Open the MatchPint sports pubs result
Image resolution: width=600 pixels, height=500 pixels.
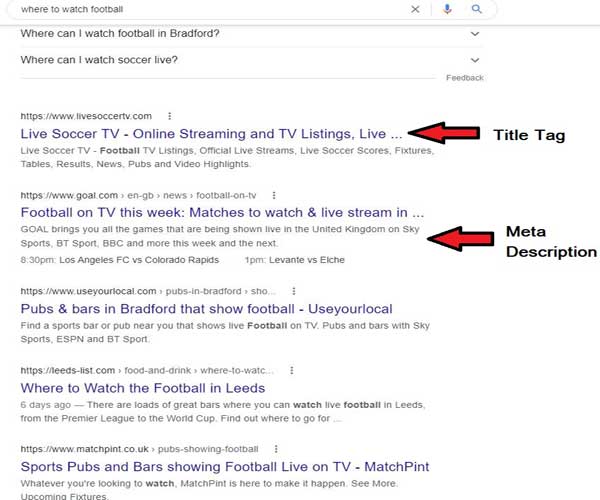(x=225, y=467)
